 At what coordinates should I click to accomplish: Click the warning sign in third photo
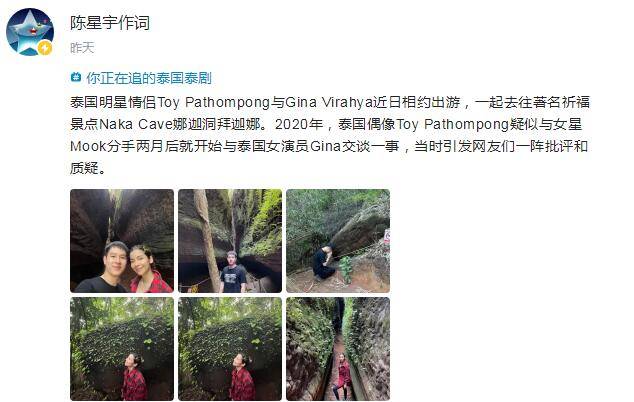point(387,237)
